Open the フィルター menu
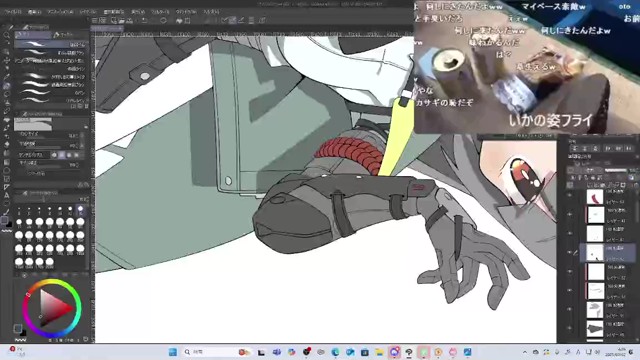Screen dimensions: 640x360 (x=160, y=12)
